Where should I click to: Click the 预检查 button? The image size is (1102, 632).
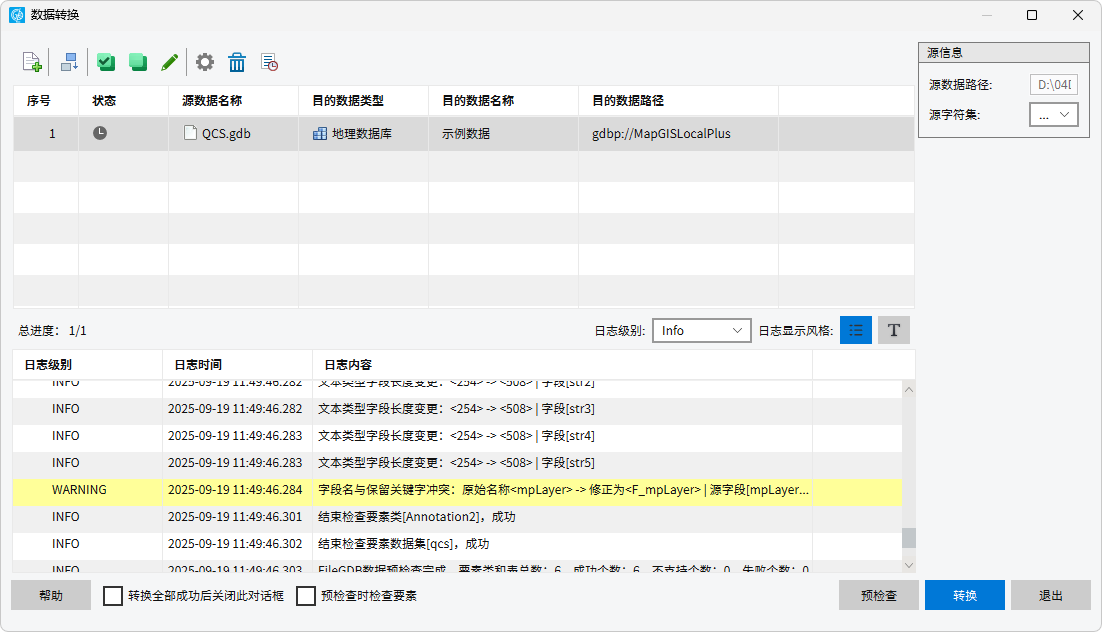pyautogui.click(x=879, y=596)
